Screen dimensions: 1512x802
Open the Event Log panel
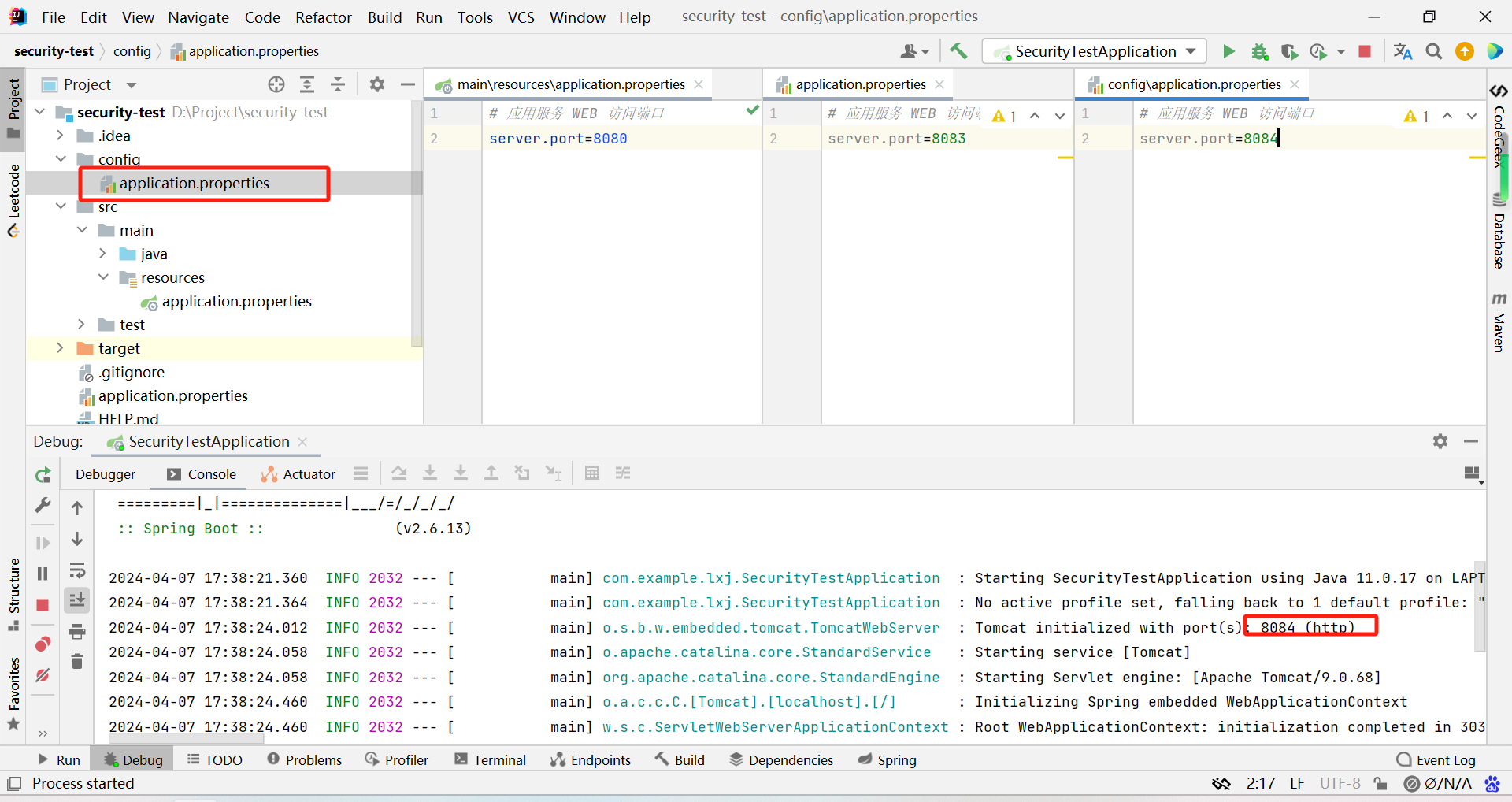pos(1436,759)
